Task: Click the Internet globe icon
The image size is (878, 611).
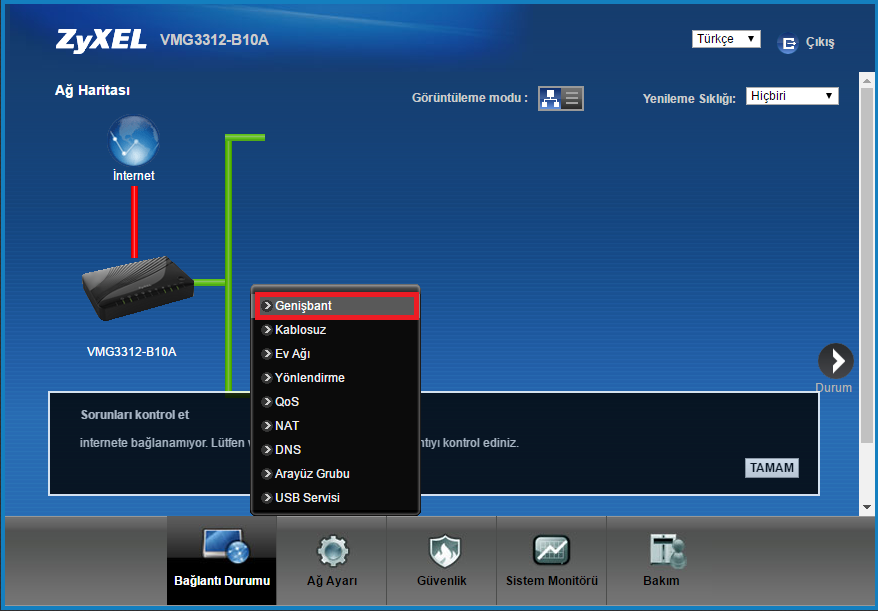Action: pos(133,140)
